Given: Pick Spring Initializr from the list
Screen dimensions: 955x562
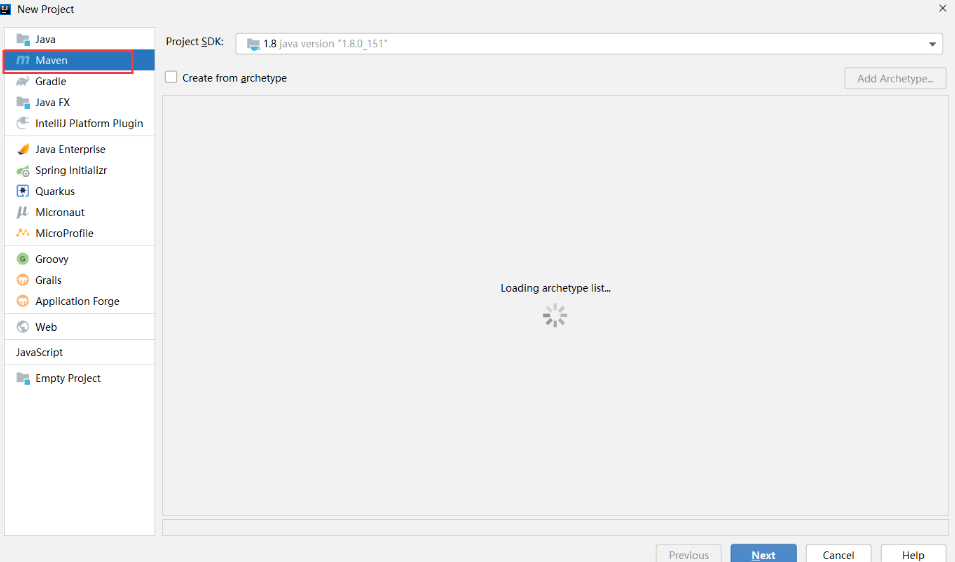Looking at the screenshot, I should point(80,170).
